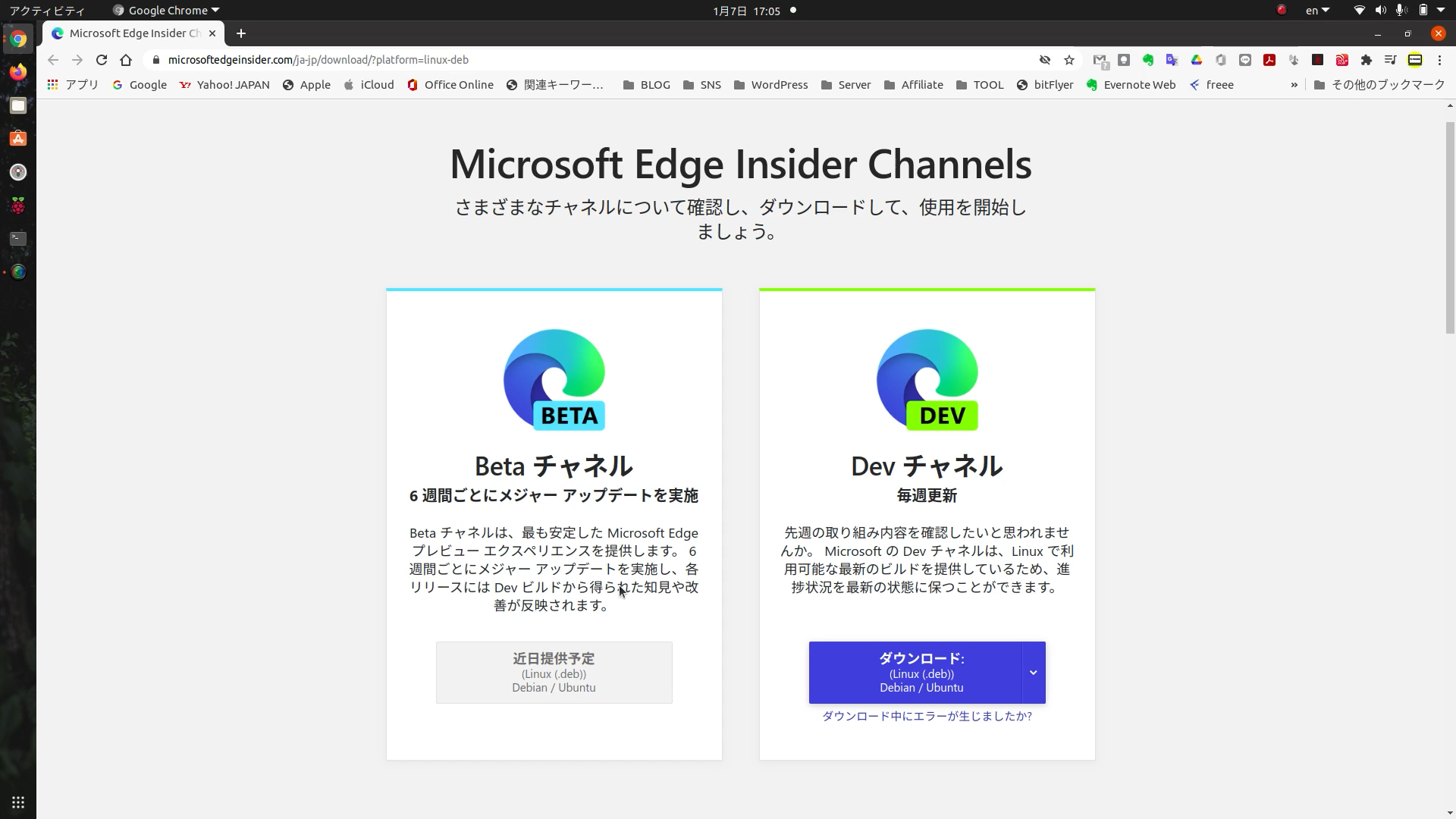The width and height of the screenshot is (1456, 819).
Task: Open the WordPress bookmark folder
Action: pos(770,85)
